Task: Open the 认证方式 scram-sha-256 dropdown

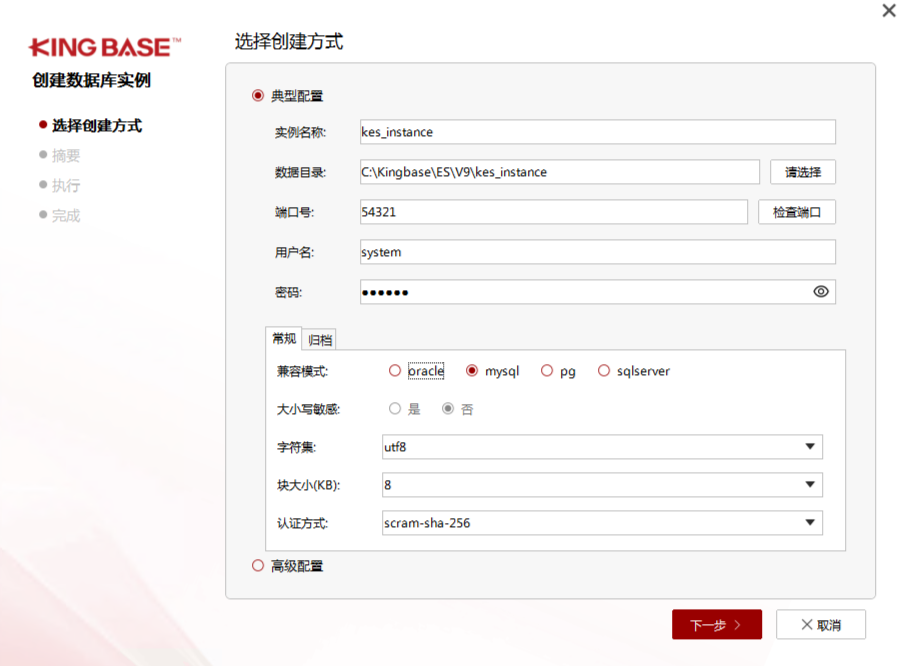Action: point(602,522)
